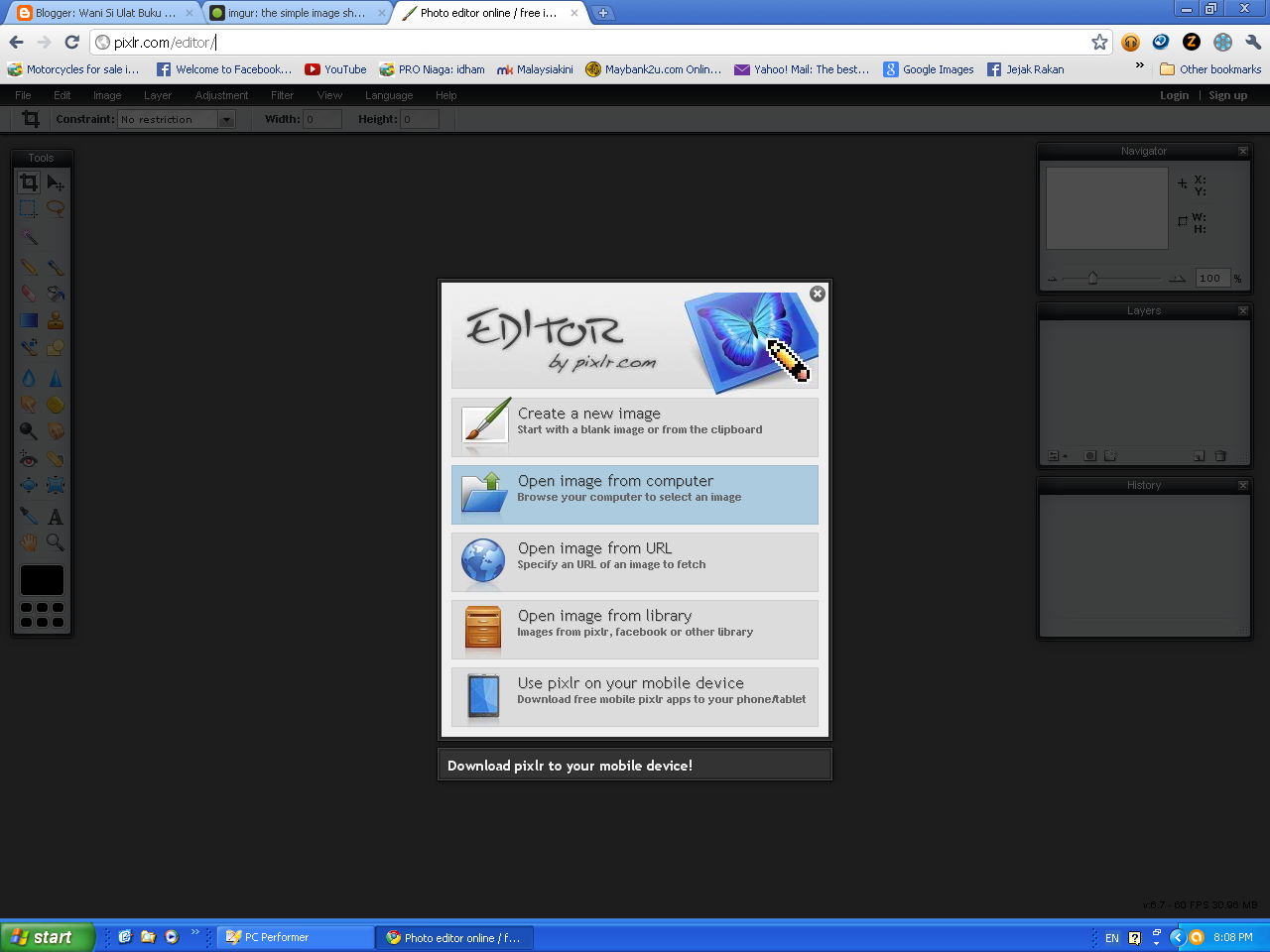Select the Sharpen cone tool
This screenshot has height=952, width=1270.
[56, 378]
